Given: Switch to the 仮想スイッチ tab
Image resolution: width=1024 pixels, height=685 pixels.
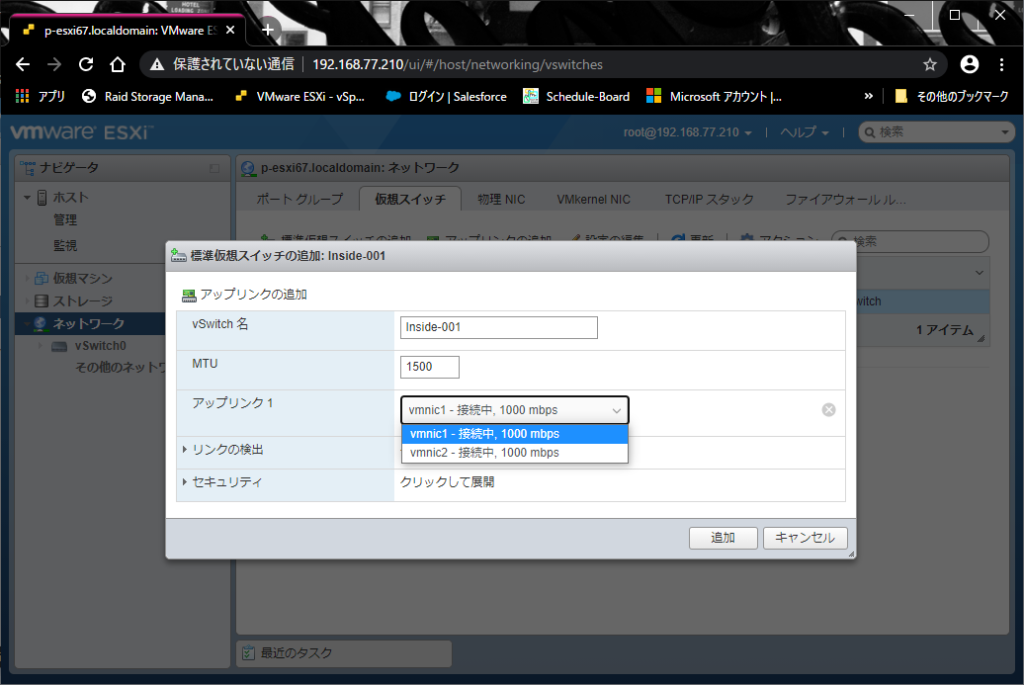Looking at the screenshot, I should pyautogui.click(x=410, y=199).
